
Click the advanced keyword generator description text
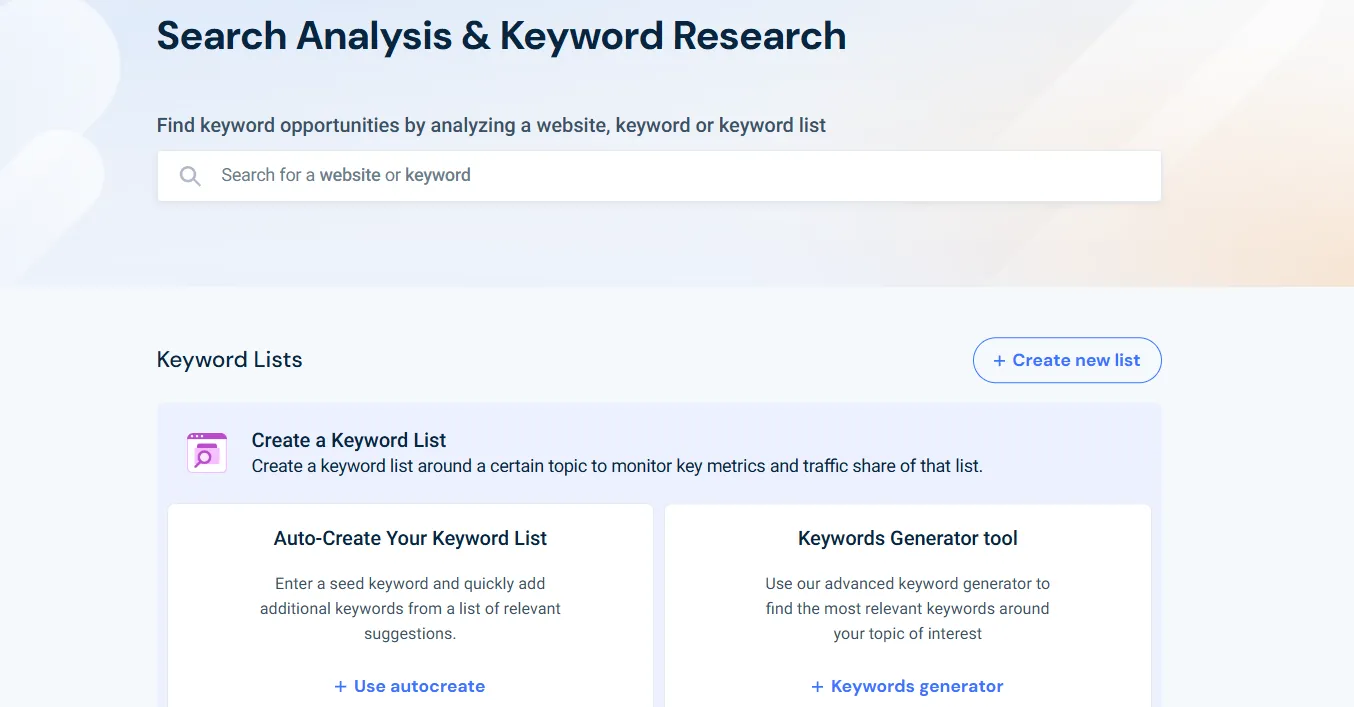pos(907,609)
